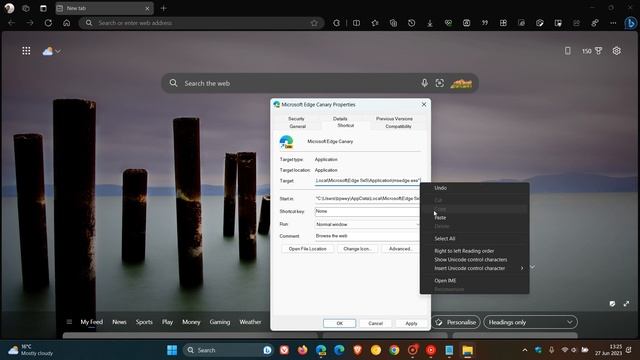Open the Windows Start menu
Image resolution: width=640 pixels, height=360 pixels.
pyautogui.click(x=172, y=350)
